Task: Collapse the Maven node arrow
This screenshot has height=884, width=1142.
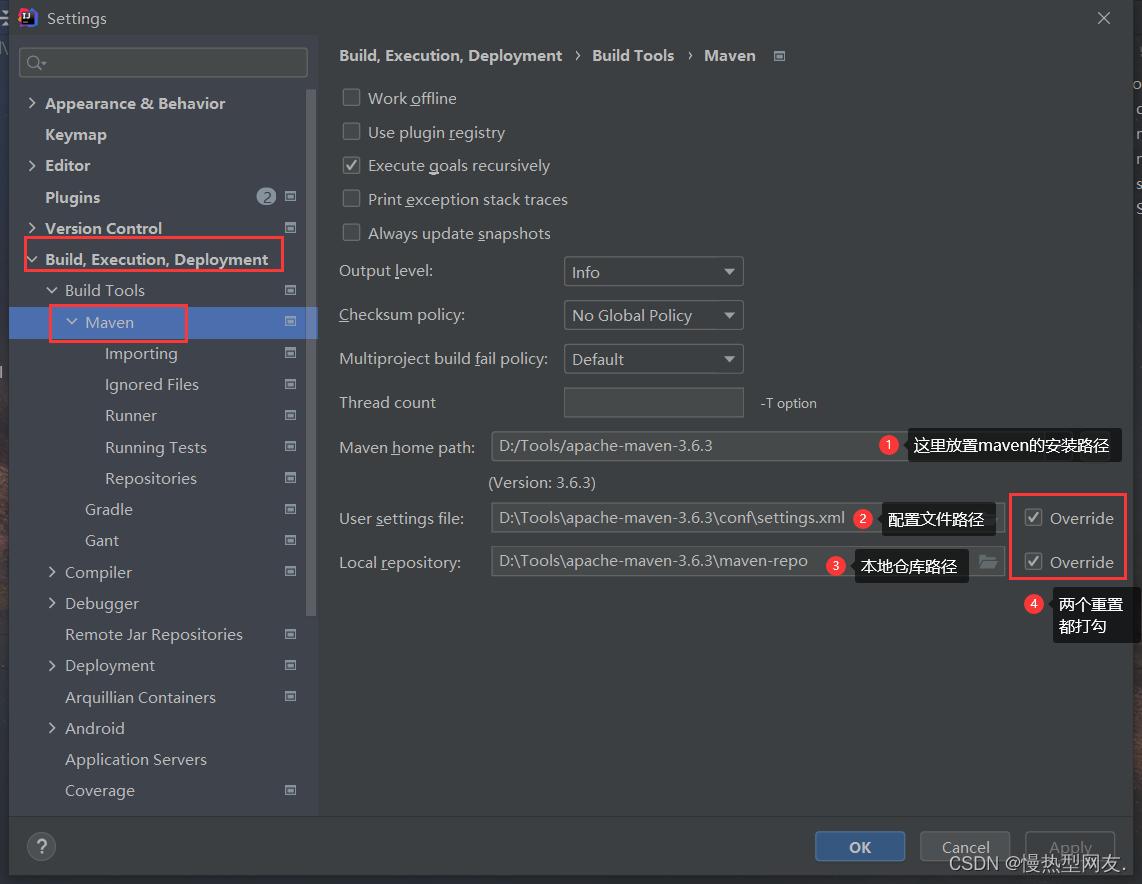Action: click(71, 322)
